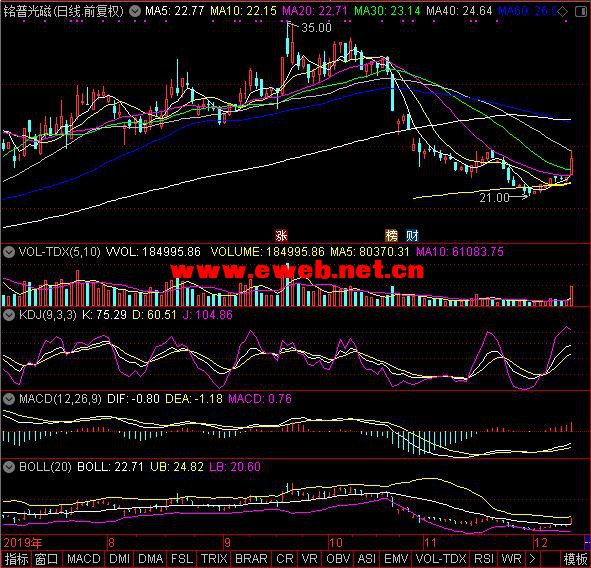Open the MACD panel dropdown arrow
591x568 pixels.
pyautogui.click(x=9, y=399)
